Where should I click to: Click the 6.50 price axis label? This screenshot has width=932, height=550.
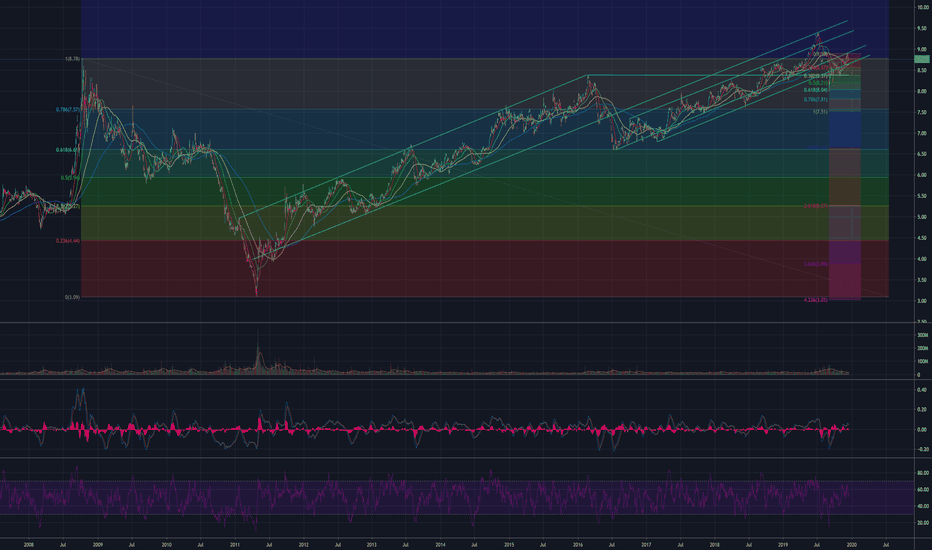[x=921, y=155]
